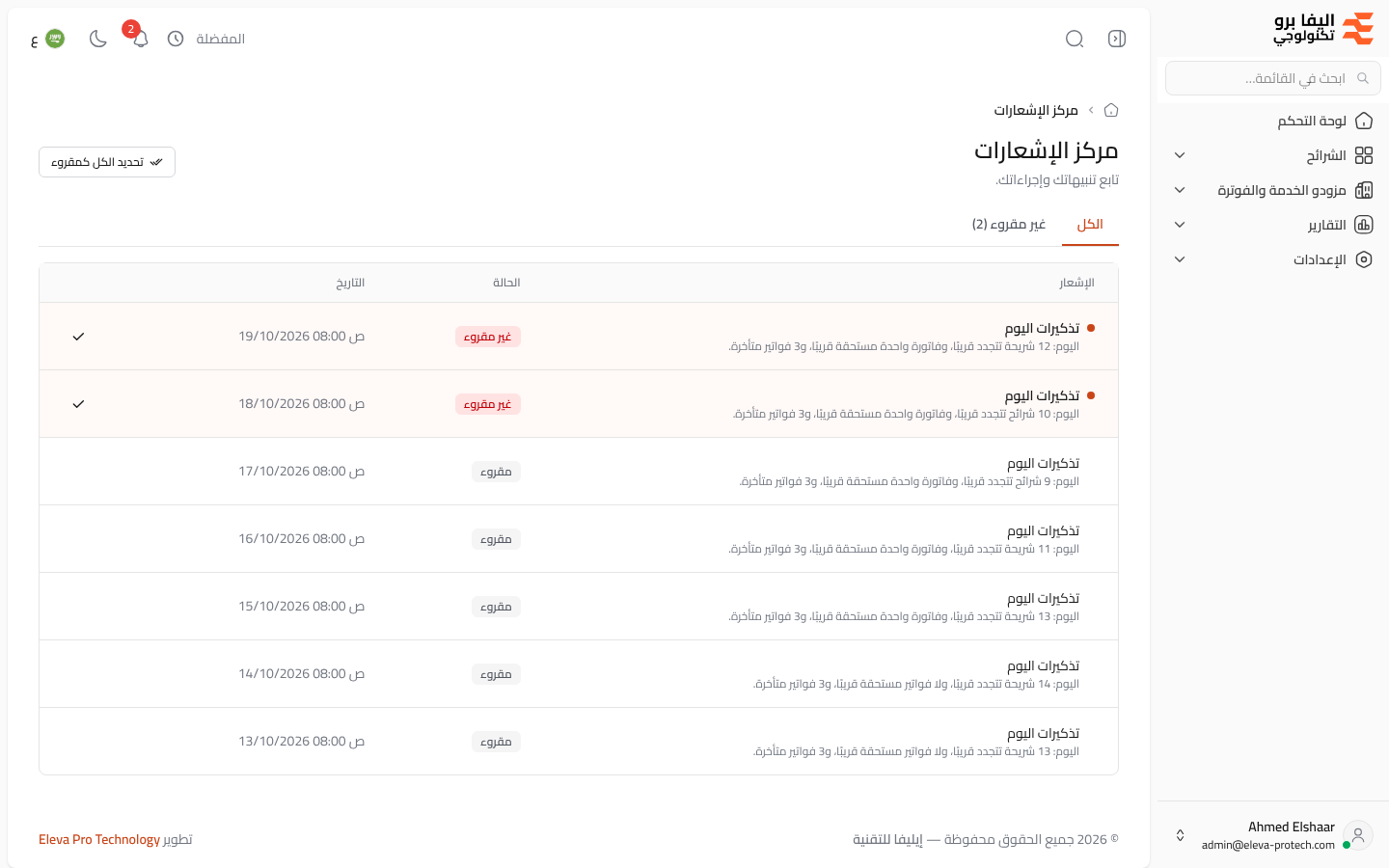Switch to the الكل tab

coord(1090,225)
